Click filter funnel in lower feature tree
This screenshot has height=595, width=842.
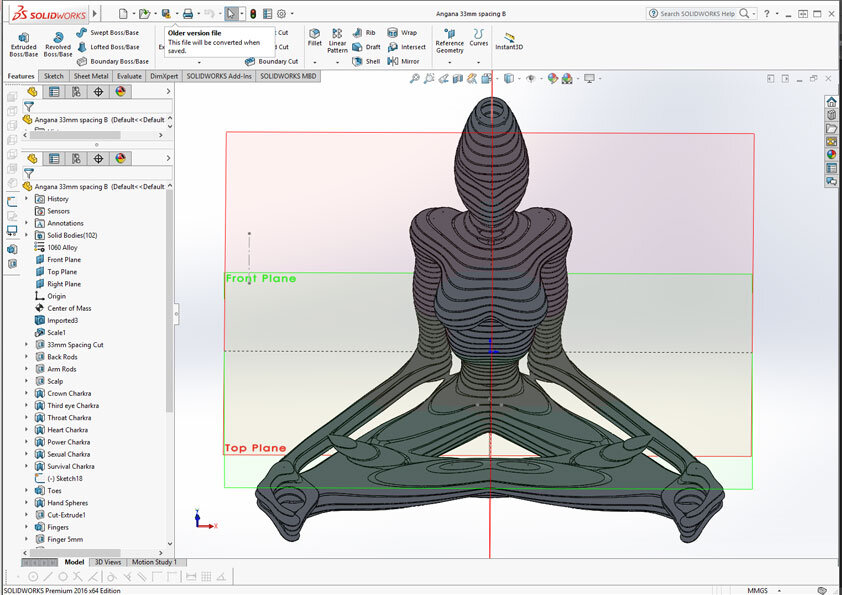[29, 173]
